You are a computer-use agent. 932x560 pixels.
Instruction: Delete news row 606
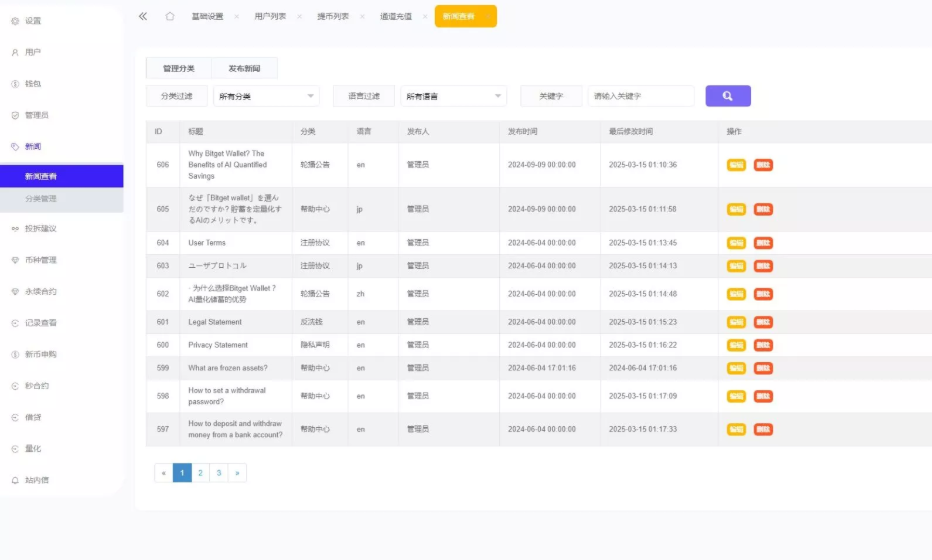[x=763, y=165]
